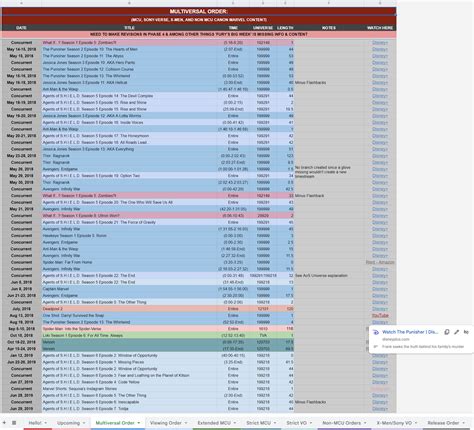Open dropdown arrow on Hello! tab
The image size is (474, 430).
click(46, 423)
